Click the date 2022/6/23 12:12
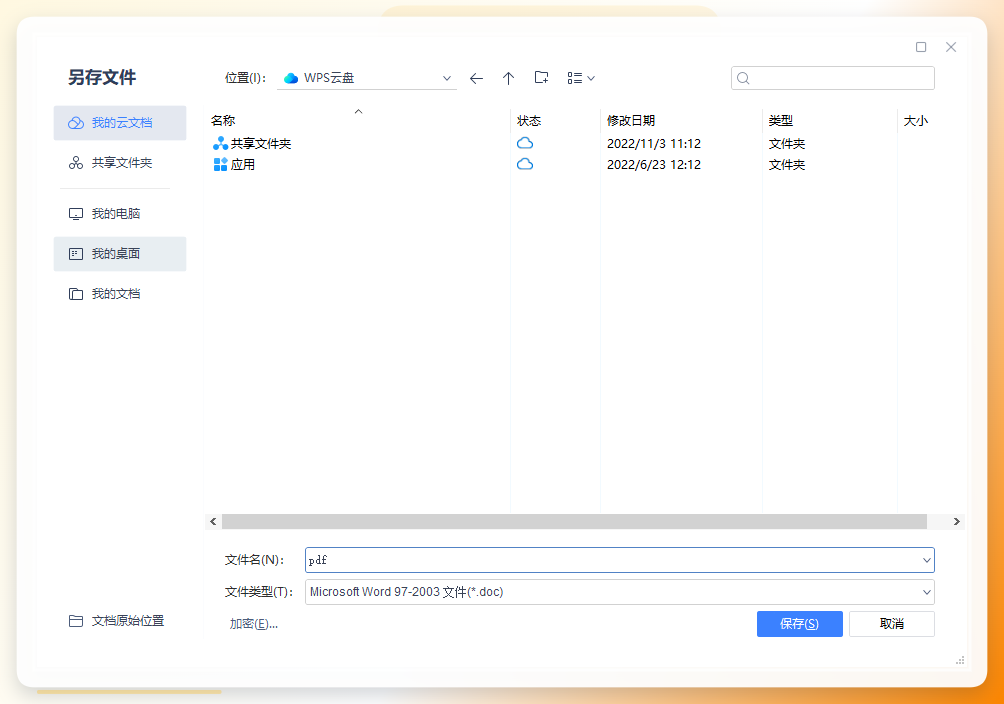This screenshot has width=1004, height=704. pos(654,165)
